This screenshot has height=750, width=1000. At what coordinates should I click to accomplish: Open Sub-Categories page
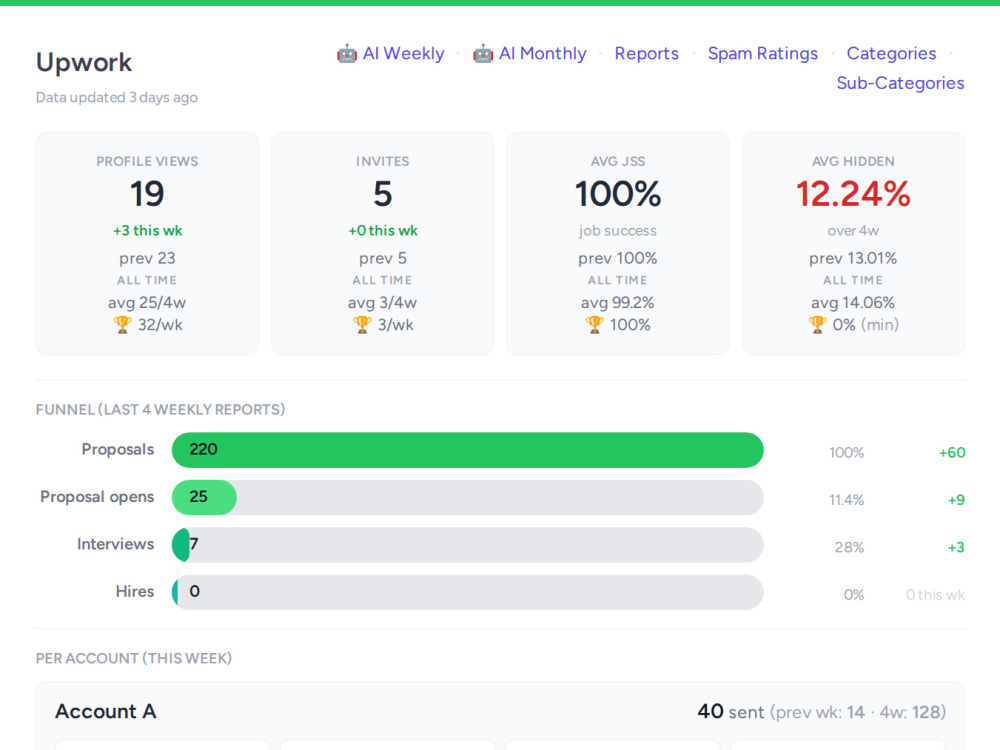(x=900, y=83)
